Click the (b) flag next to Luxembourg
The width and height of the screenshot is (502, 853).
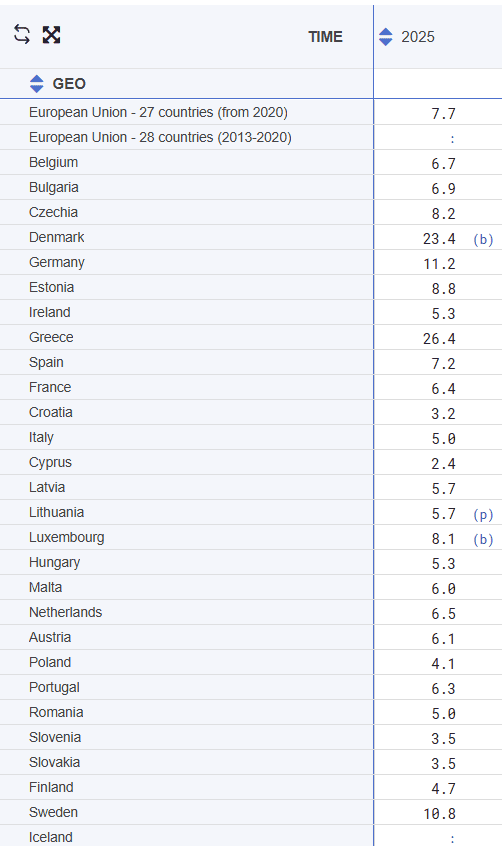tap(483, 540)
